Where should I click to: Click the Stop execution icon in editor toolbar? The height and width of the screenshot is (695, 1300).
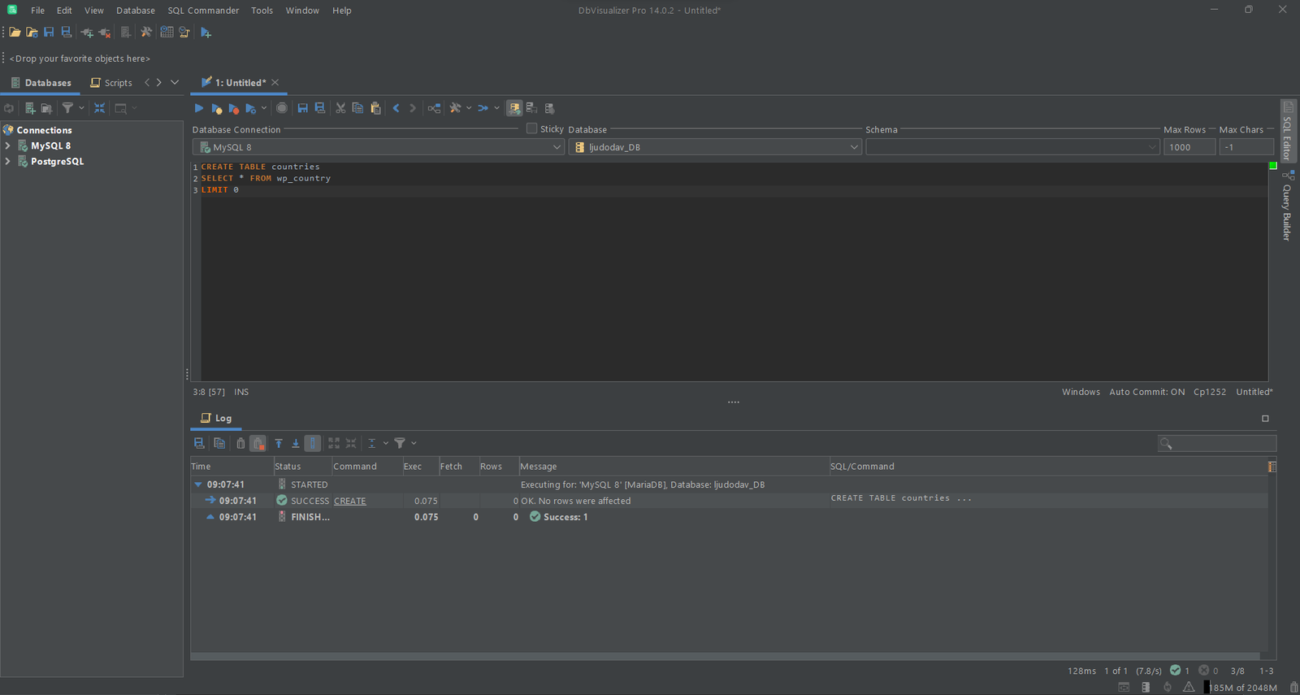282,108
